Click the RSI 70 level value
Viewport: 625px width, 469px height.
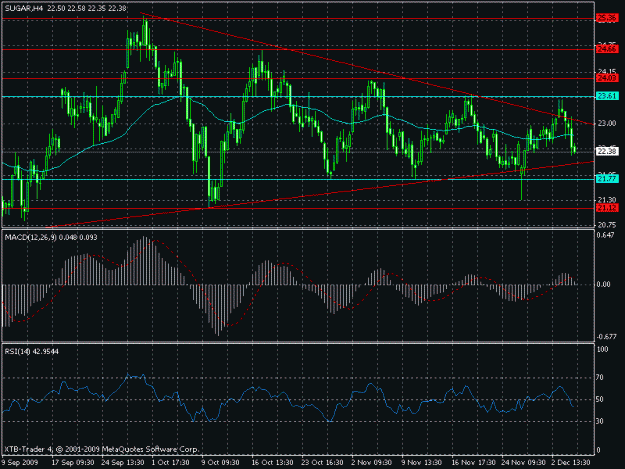(x=599, y=377)
